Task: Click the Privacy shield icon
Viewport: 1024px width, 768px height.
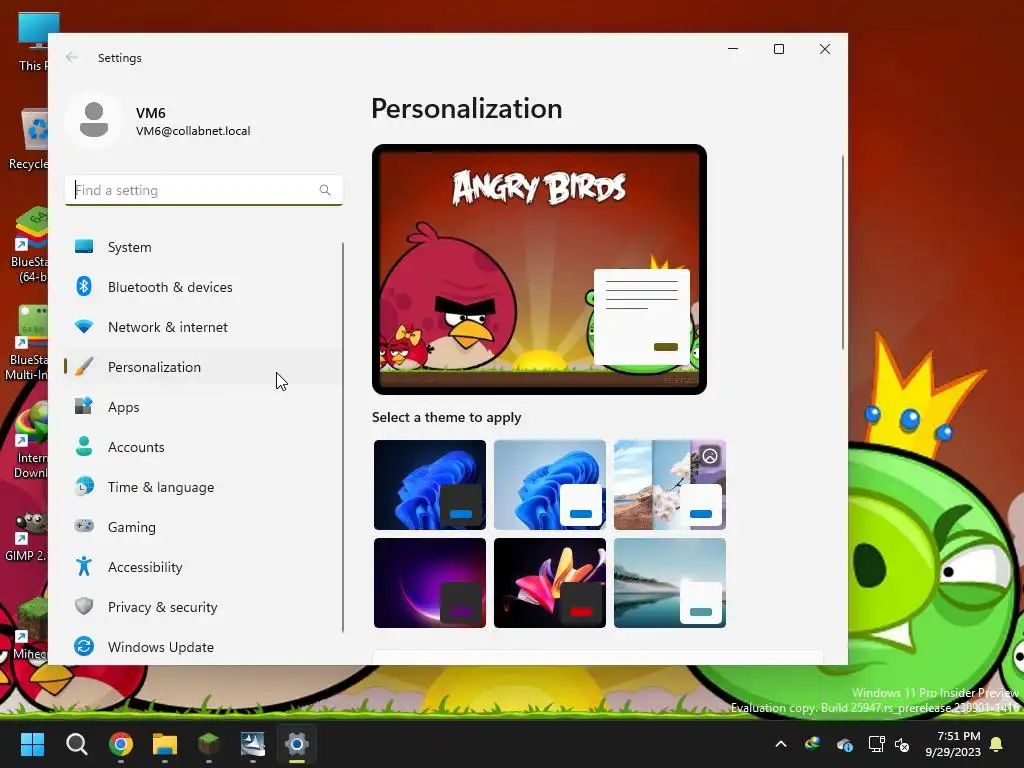Action: [84, 606]
